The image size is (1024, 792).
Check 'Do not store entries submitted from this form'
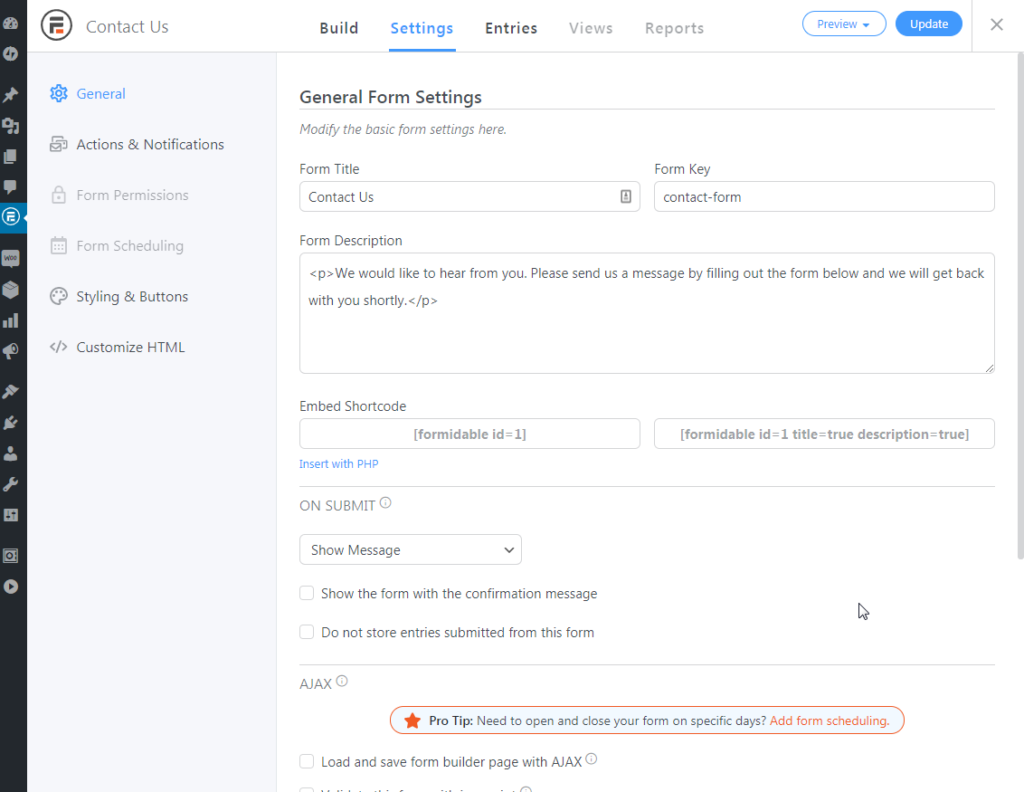pyautogui.click(x=307, y=632)
